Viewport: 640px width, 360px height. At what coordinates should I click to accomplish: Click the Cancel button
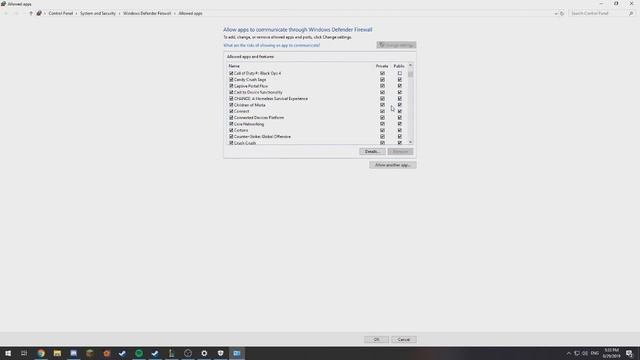pos(404,340)
